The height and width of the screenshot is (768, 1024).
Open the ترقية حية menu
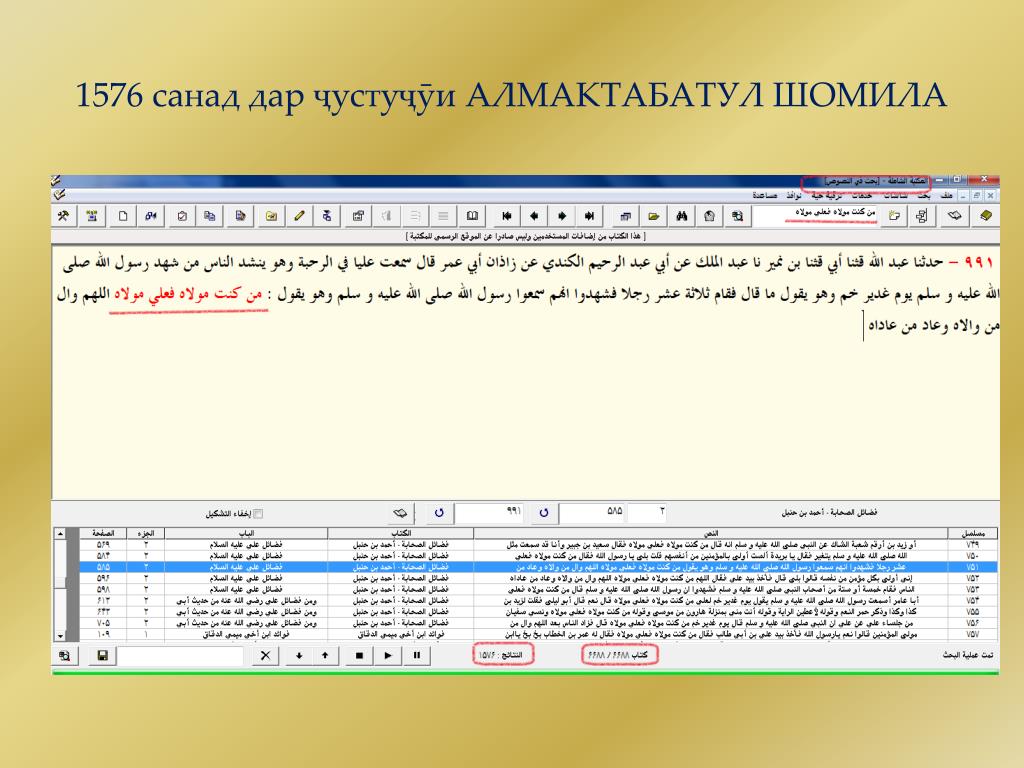[x=826, y=195]
